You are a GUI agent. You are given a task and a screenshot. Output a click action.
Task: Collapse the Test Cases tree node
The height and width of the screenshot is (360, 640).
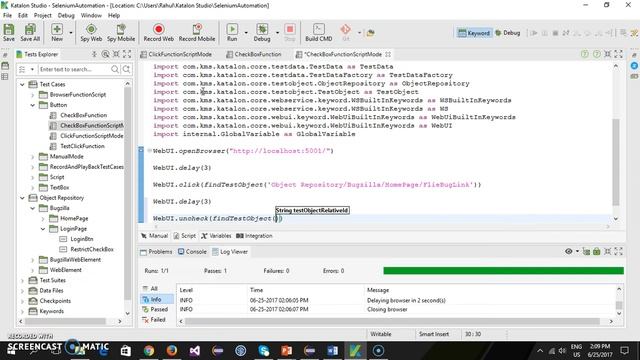22,84
